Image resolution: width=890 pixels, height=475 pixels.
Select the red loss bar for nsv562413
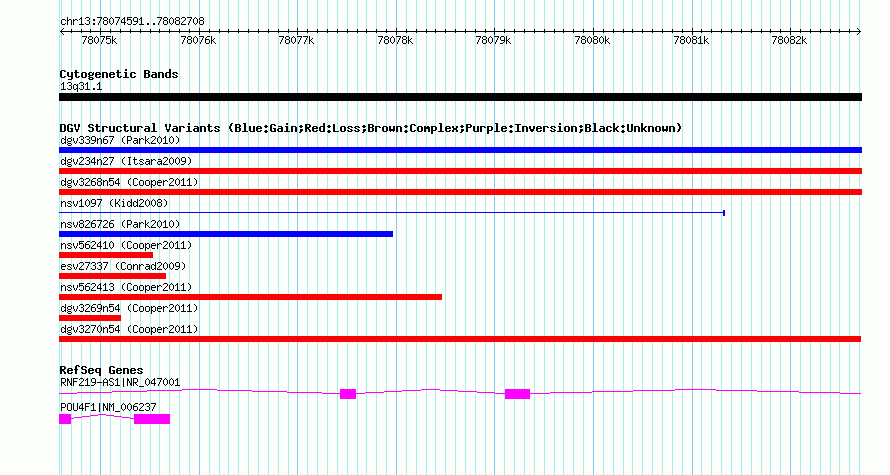250,297
